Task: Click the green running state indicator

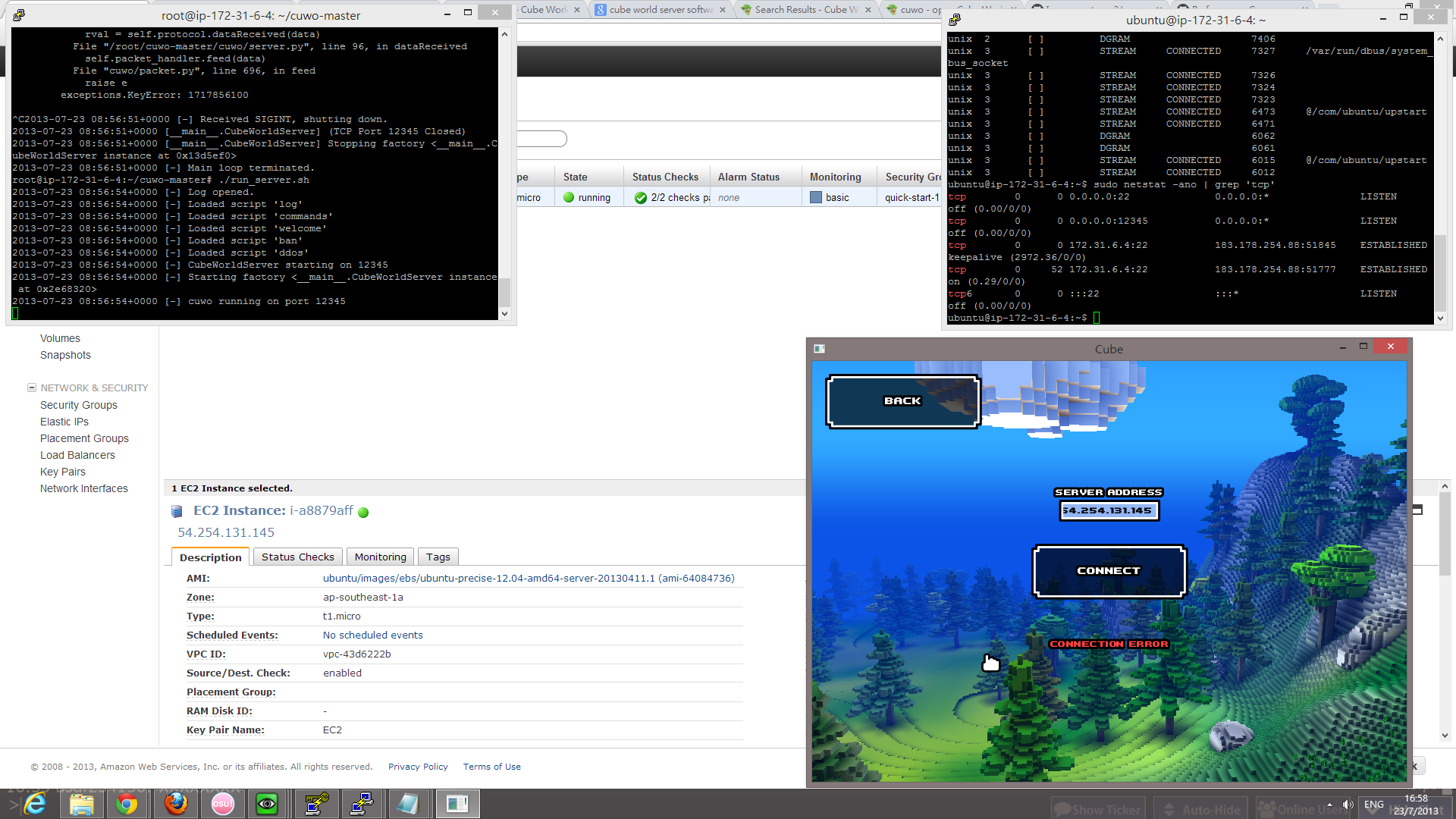Action: tap(569, 197)
